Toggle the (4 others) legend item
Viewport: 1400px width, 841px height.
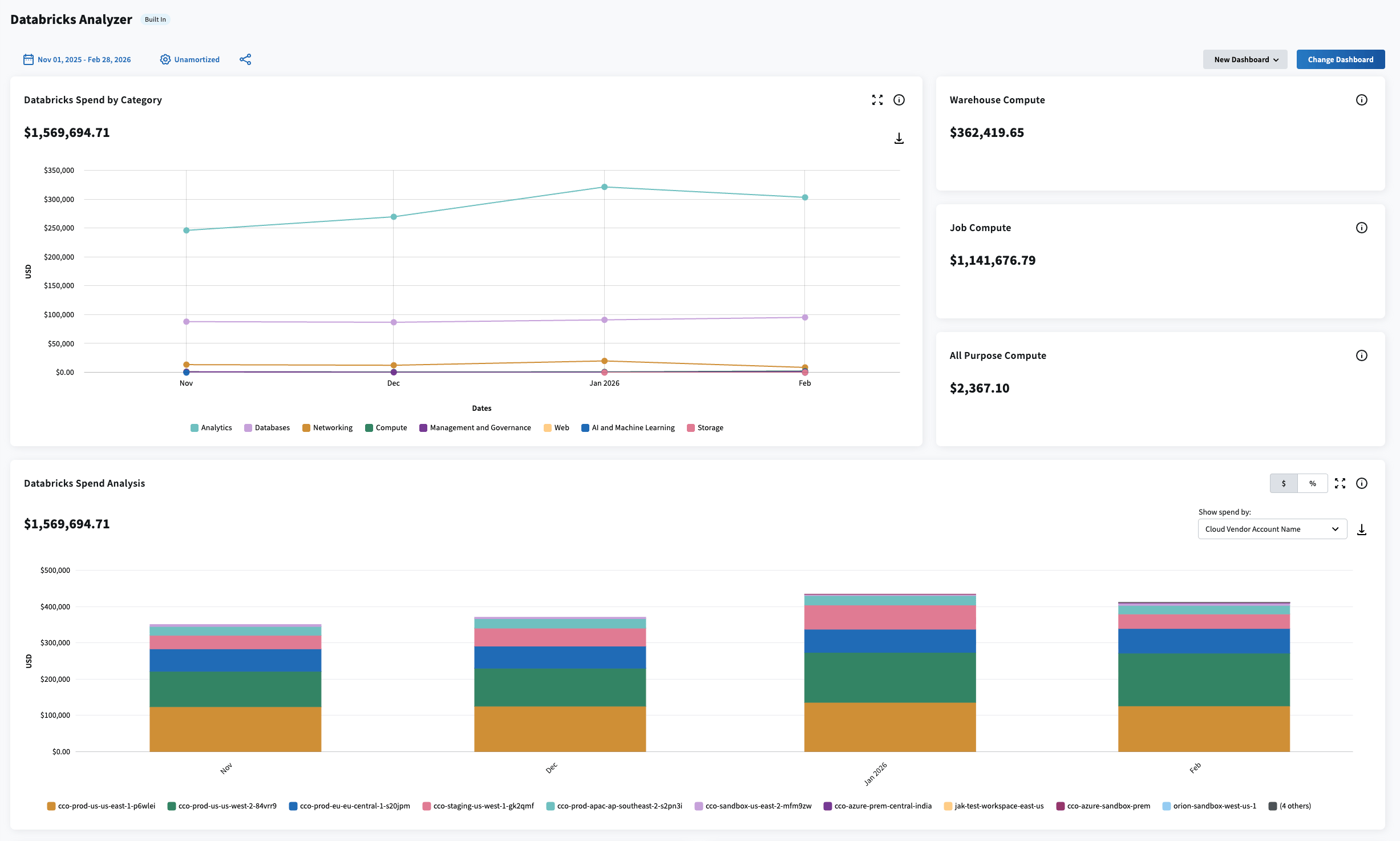point(1290,806)
